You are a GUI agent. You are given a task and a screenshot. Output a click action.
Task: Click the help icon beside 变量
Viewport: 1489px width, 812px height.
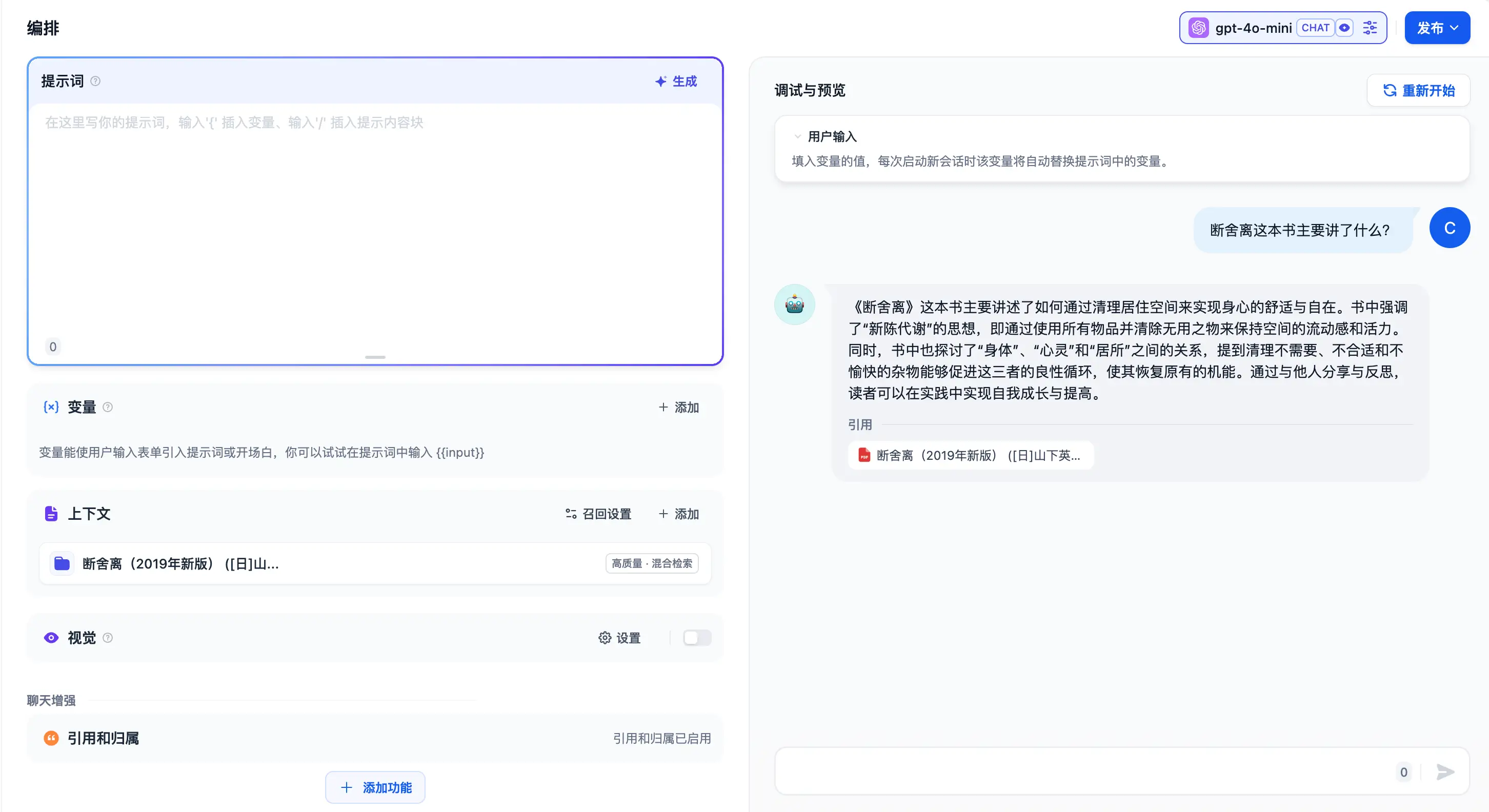coord(108,408)
